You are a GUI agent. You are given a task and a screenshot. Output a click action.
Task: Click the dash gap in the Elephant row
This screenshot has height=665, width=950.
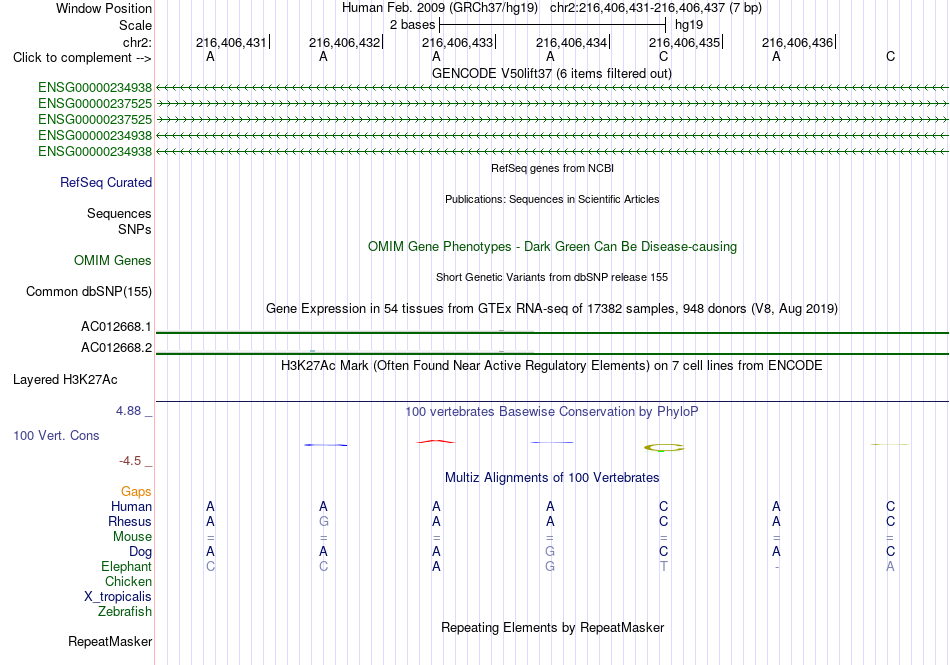[x=777, y=567]
